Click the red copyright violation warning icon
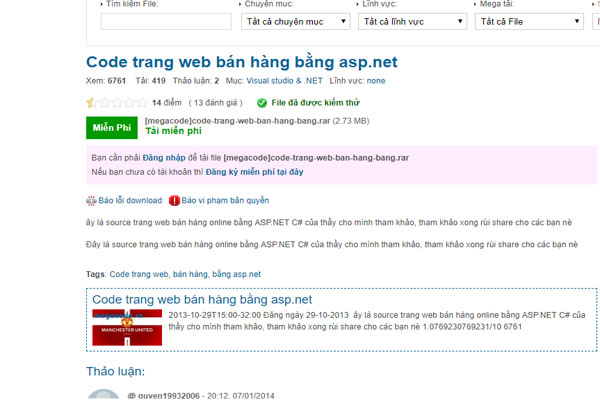The image size is (600, 400). point(174,201)
